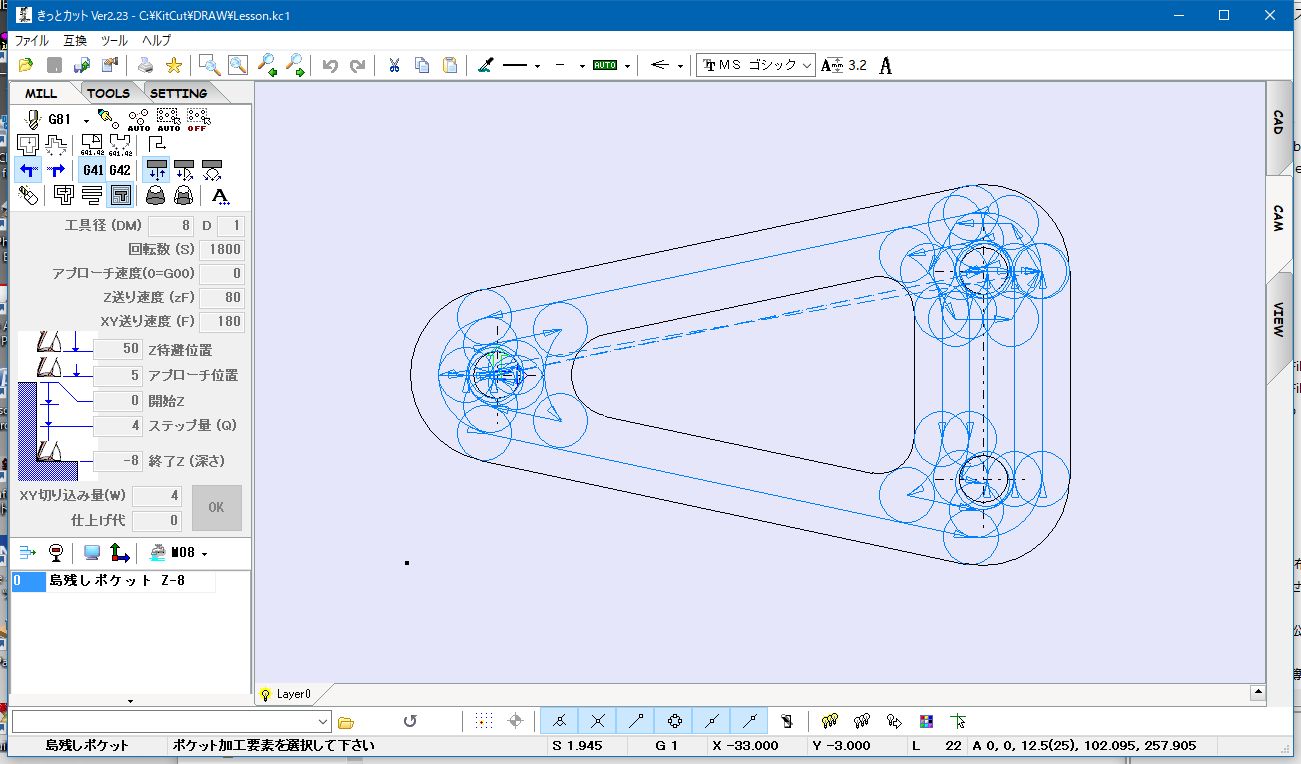Image resolution: width=1301 pixels, height=764 pixels.
Task: Click the color palette grid icon
Action: (926, 721)
